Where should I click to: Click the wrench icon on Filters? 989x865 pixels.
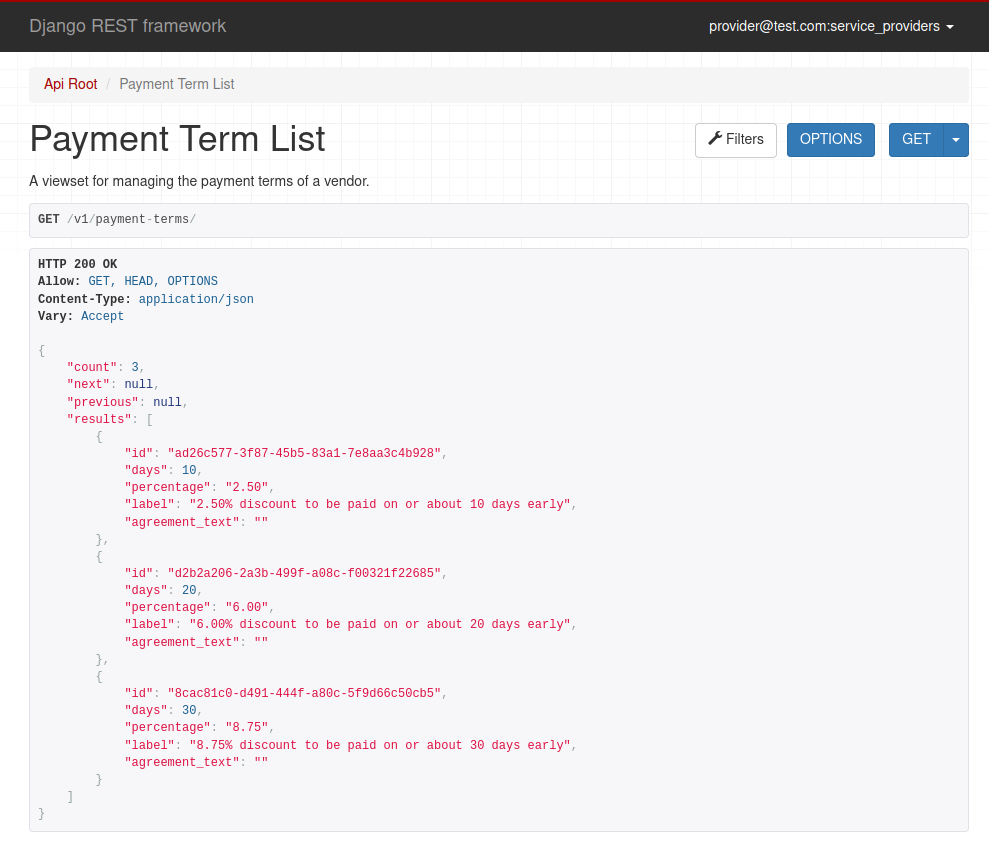(715, 139)
